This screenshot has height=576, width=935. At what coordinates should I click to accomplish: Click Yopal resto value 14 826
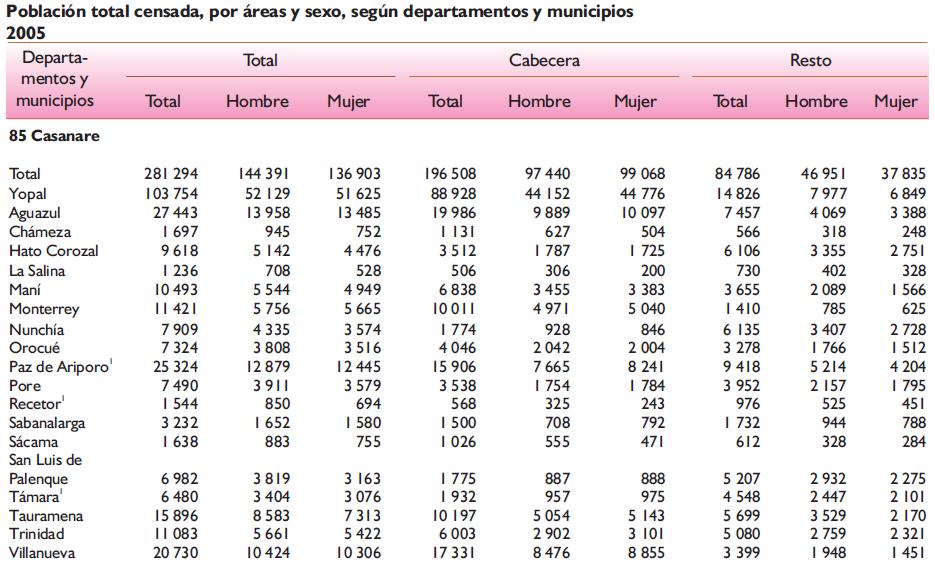point(738,194)
